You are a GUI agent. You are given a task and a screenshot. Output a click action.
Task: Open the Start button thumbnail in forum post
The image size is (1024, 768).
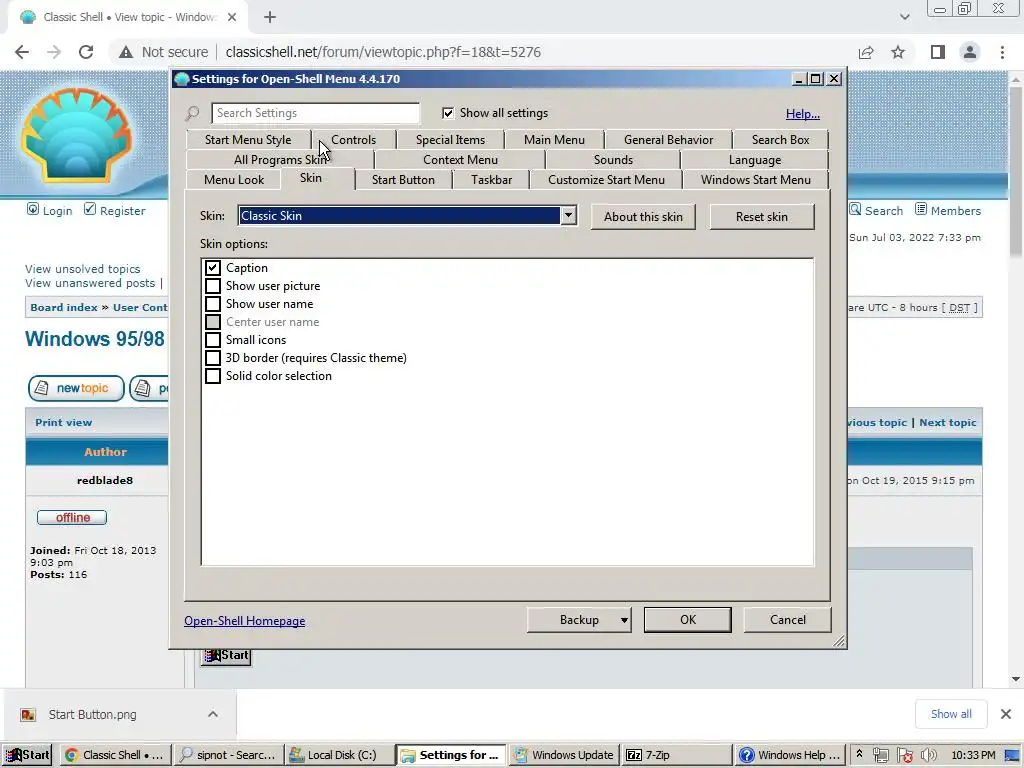click(x=226, y=655)
